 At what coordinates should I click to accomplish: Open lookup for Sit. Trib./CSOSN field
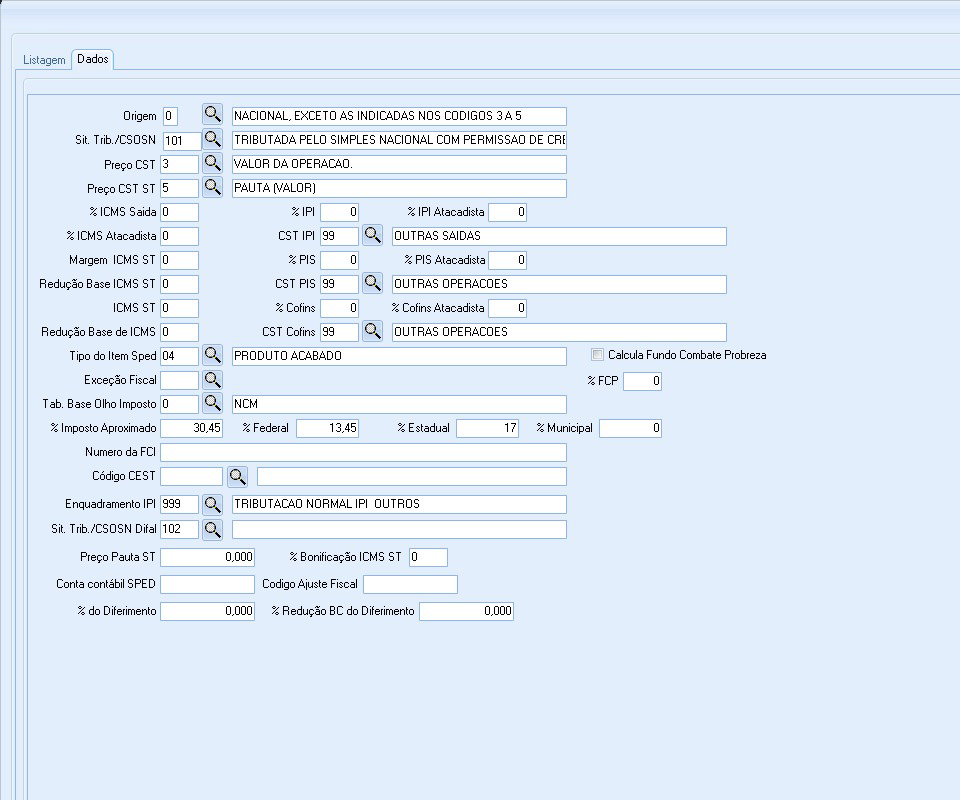click(x=212, y=139)
